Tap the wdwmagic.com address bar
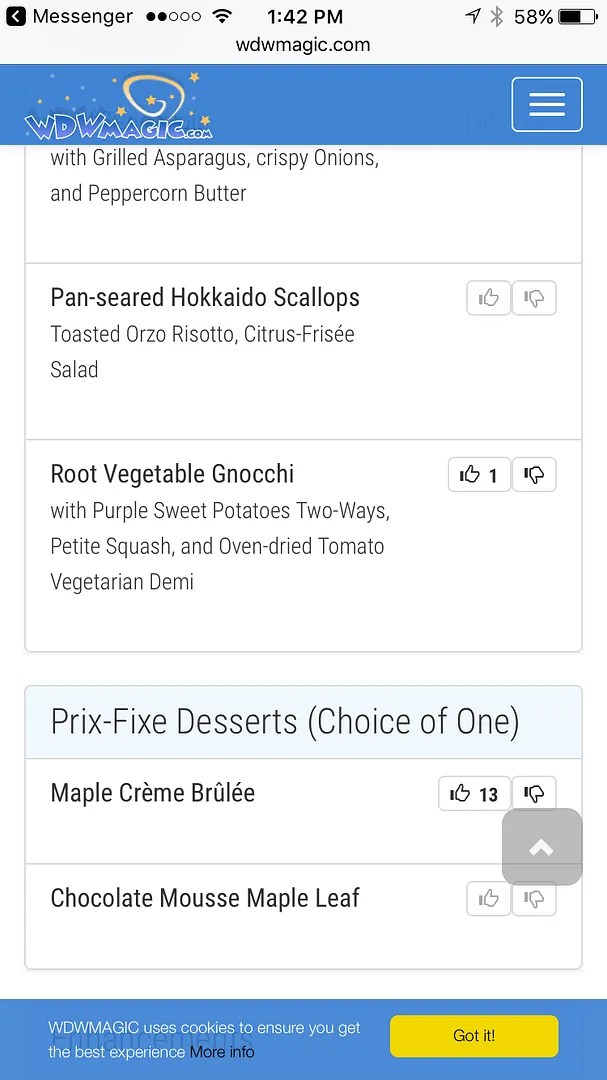This screenshot has width=607, height=1080. pos(303,45)
